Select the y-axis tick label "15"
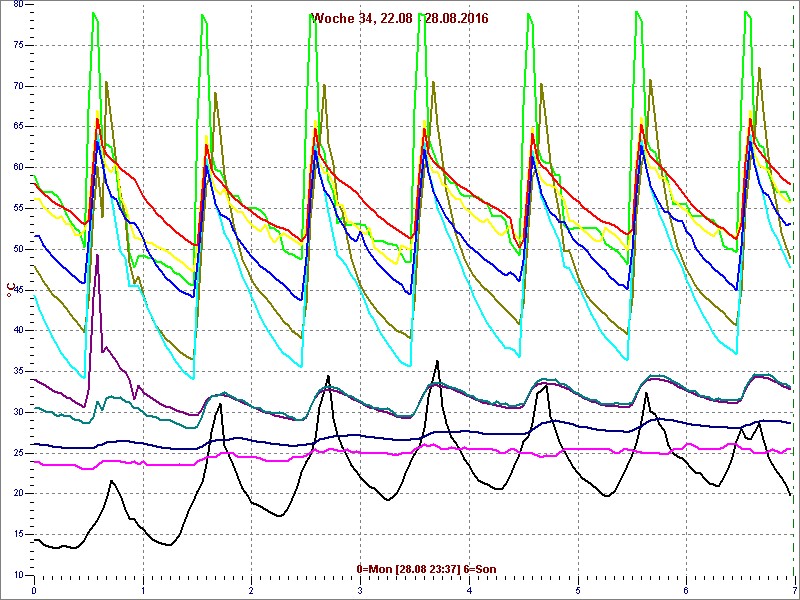The image size is (800, 600). [18, 535]
